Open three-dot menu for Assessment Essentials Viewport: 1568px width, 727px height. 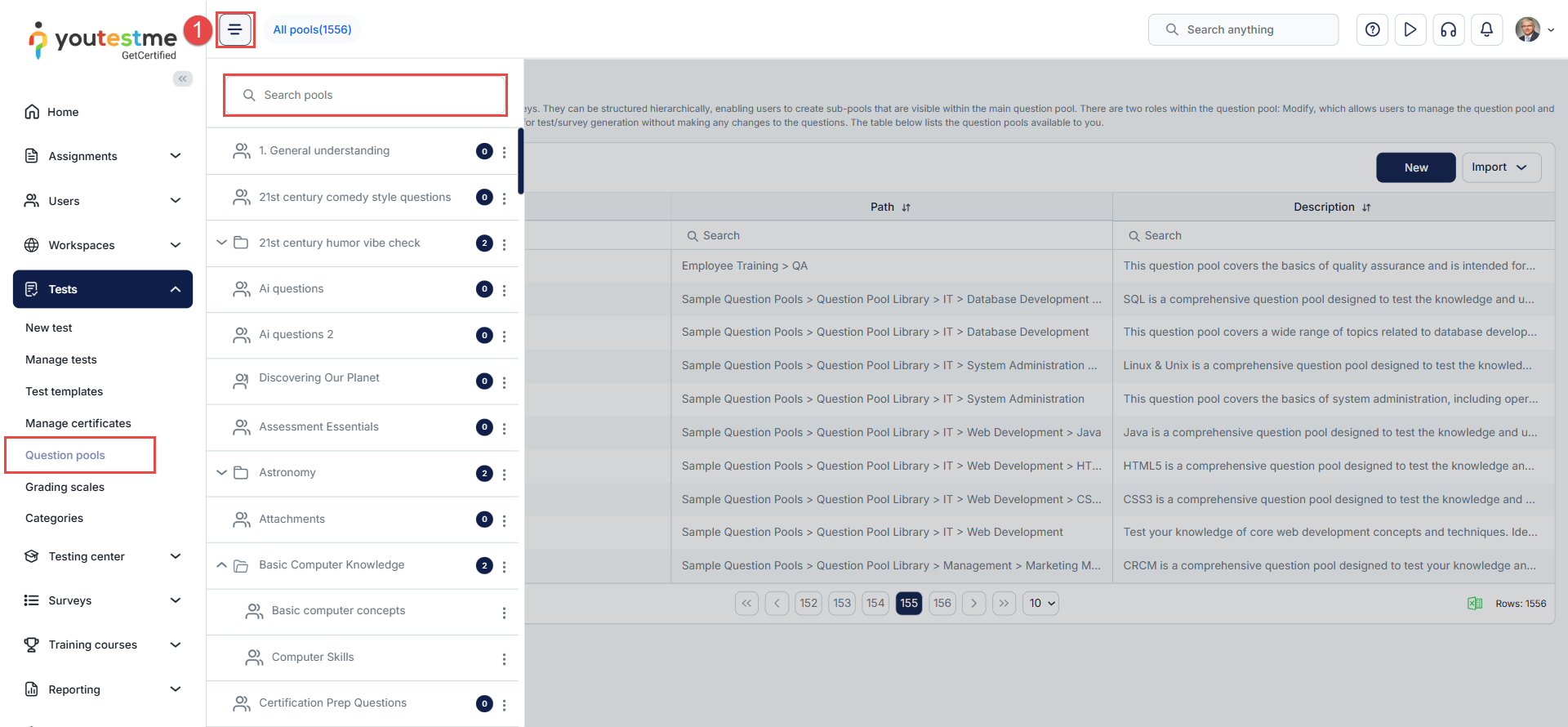tap(505, 428)
